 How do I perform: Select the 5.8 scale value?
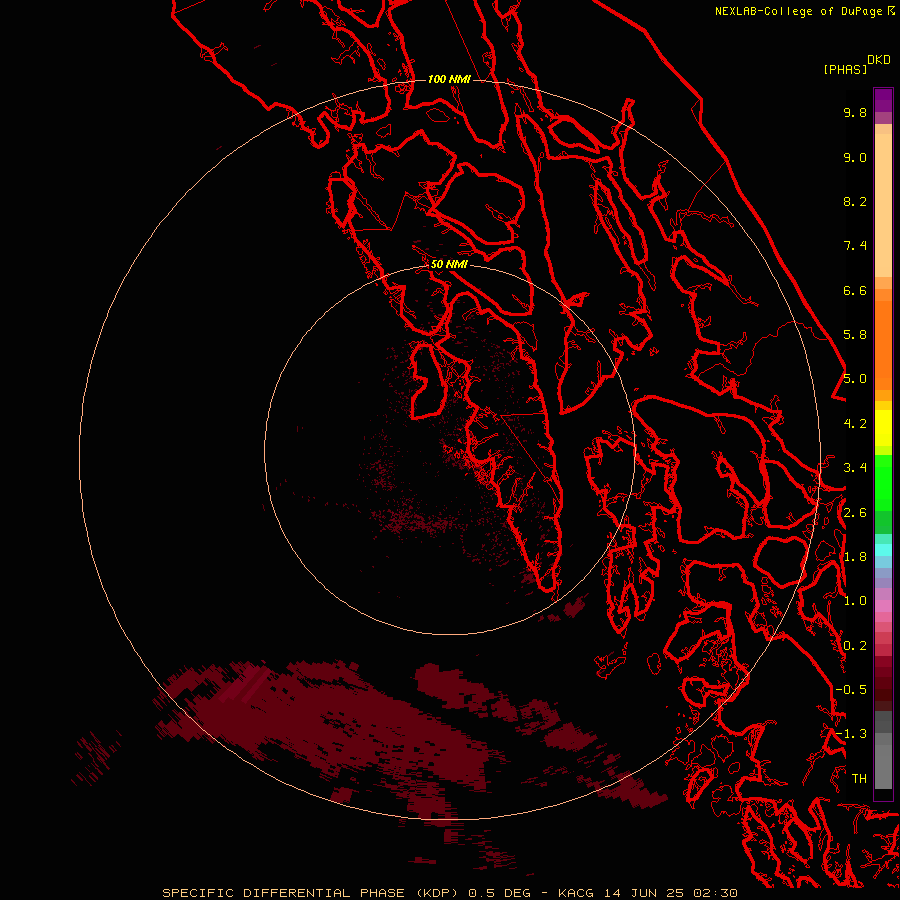pyautogui.click(x=855, y=335)
